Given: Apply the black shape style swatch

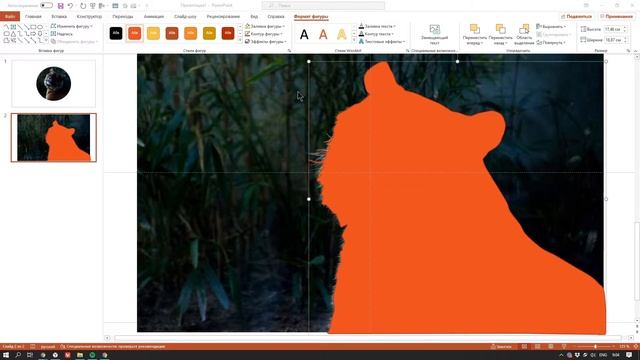Looking at the screenshot, I should click(116, 33).
